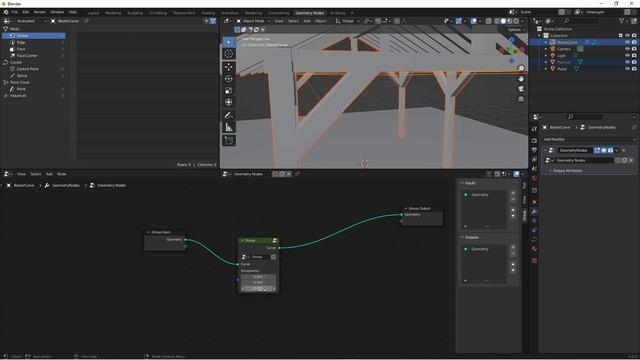Open the Global transform orientation dropdown
Viewport: 640px width, 360px height.
point(348,21)
